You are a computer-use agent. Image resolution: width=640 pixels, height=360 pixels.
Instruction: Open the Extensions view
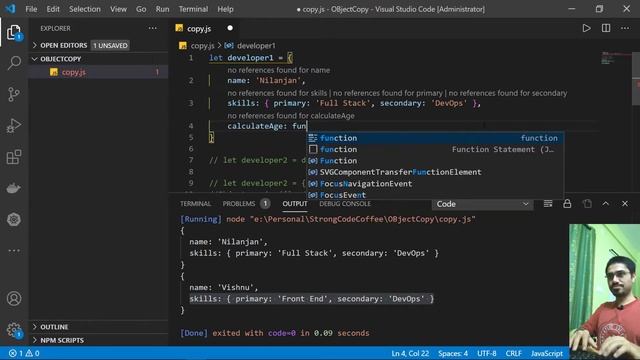click(14, 157)
